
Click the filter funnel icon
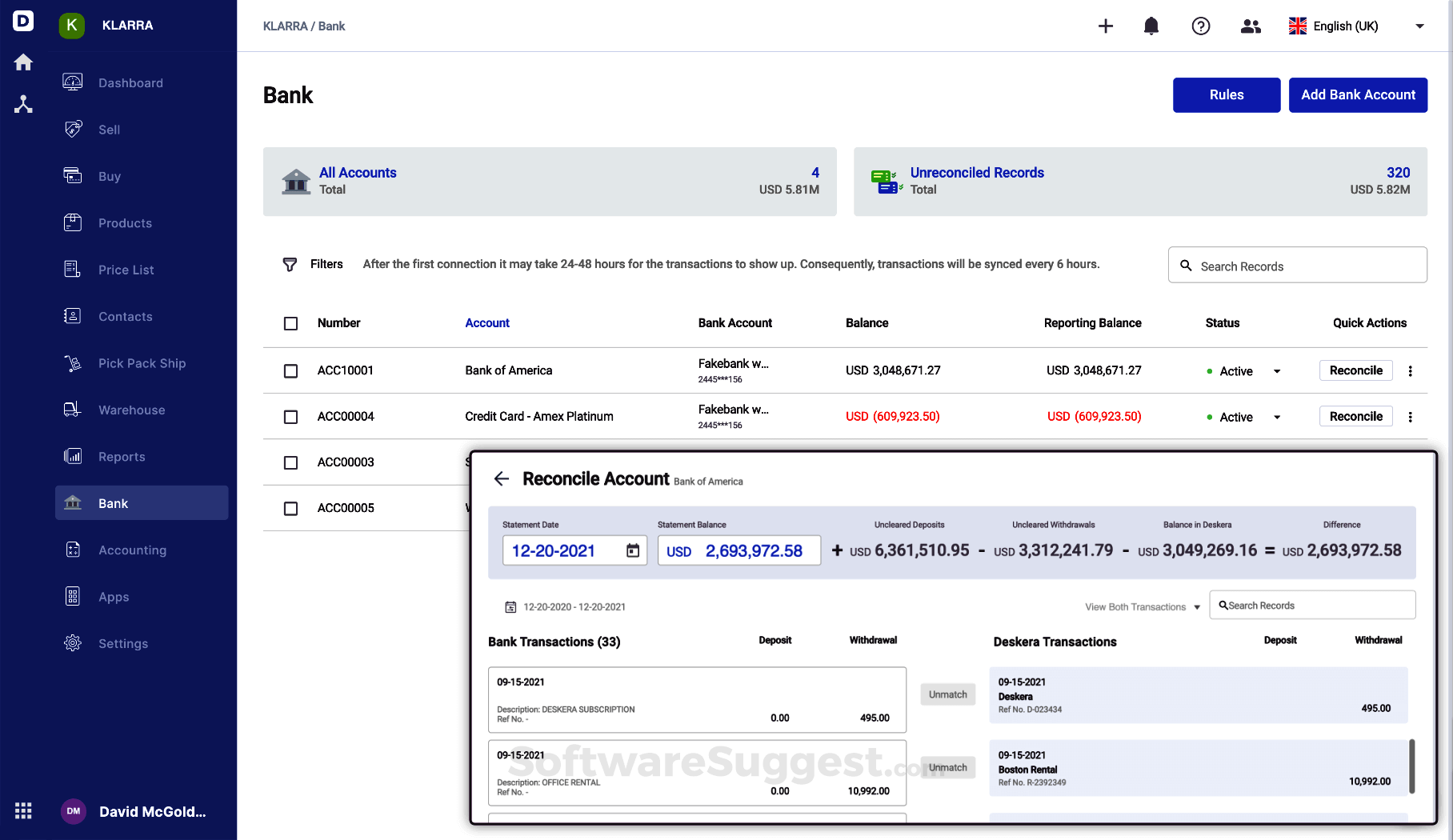pyautogui.click(x=290, y=264)
